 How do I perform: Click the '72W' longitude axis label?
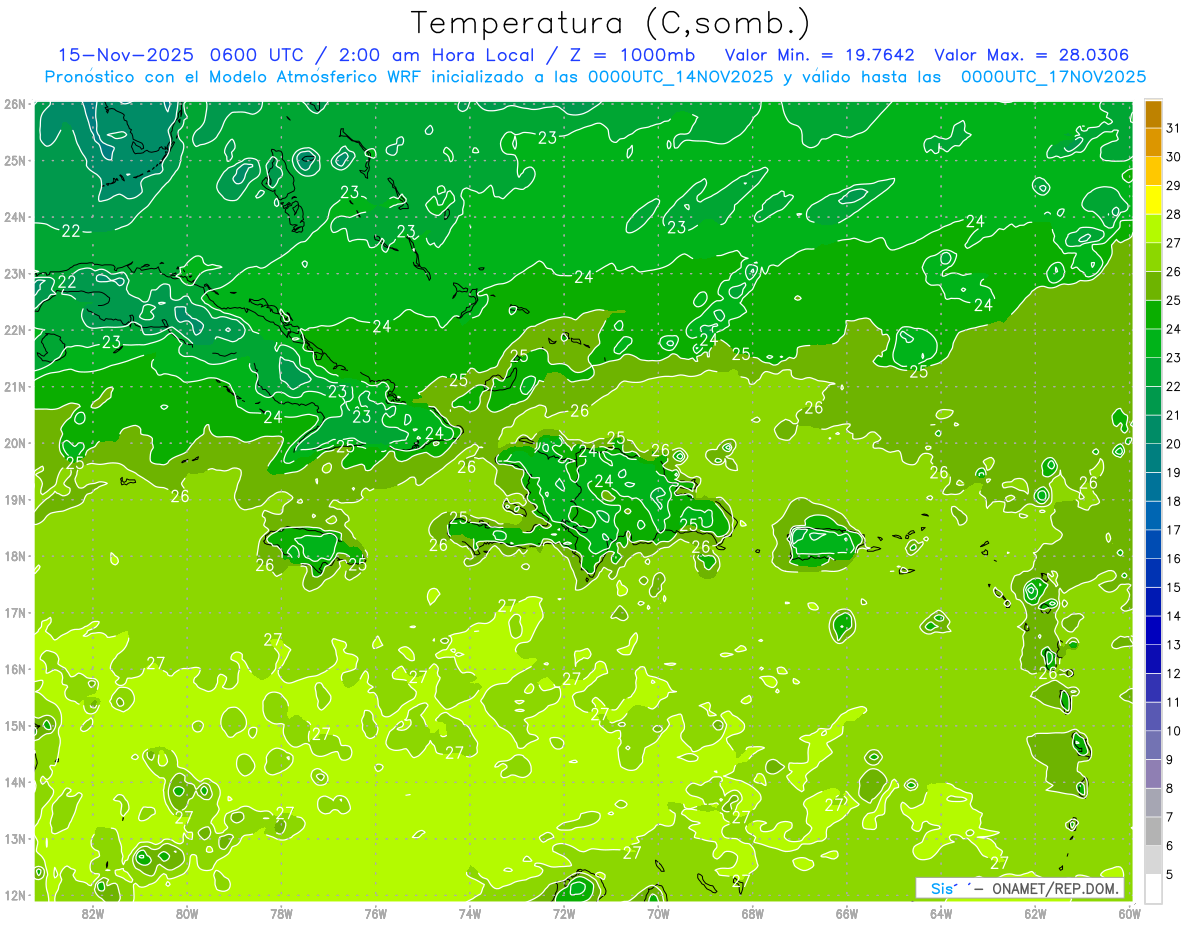[564, 912]
